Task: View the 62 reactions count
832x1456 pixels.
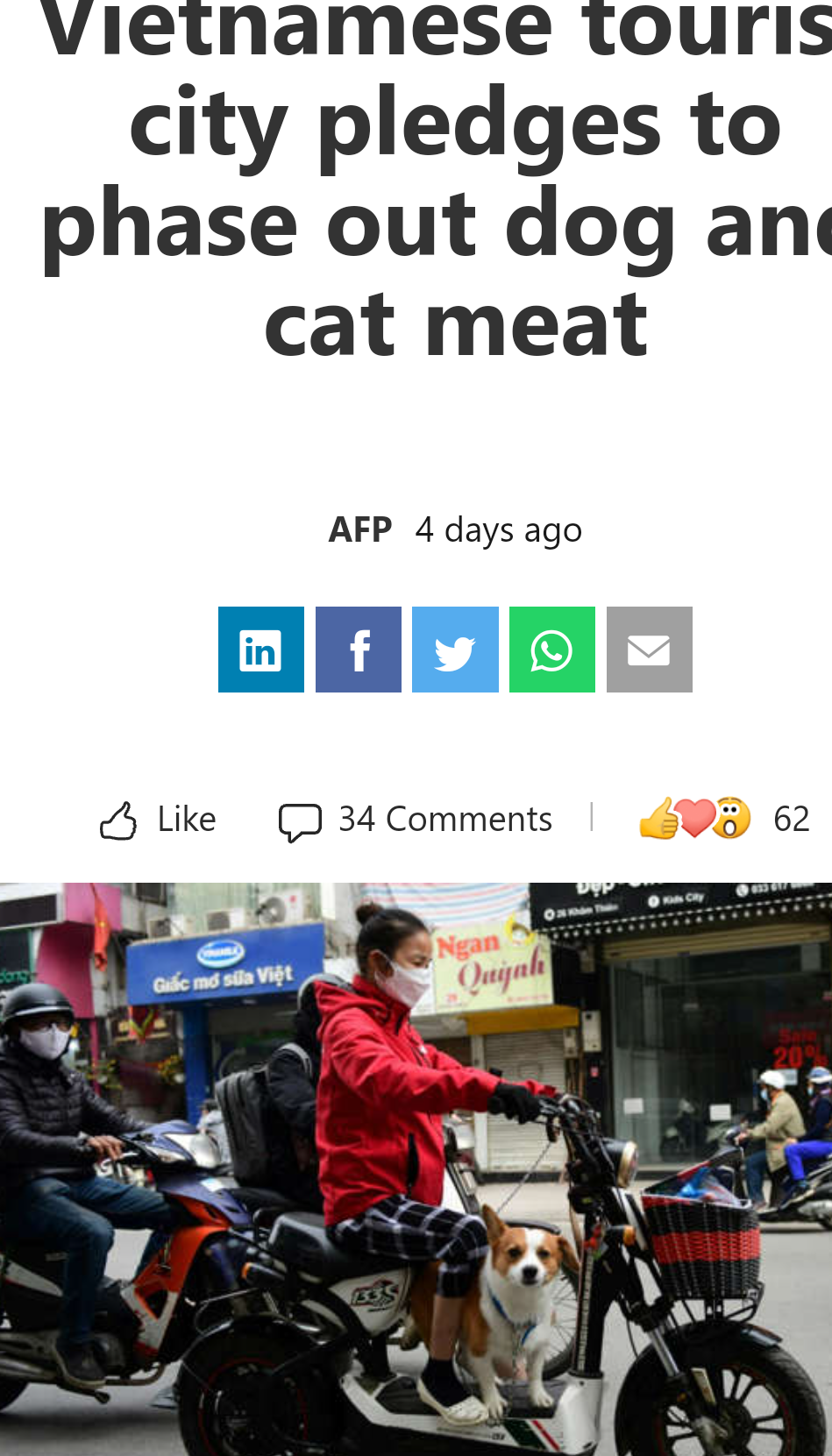Action: pos(792,819)
